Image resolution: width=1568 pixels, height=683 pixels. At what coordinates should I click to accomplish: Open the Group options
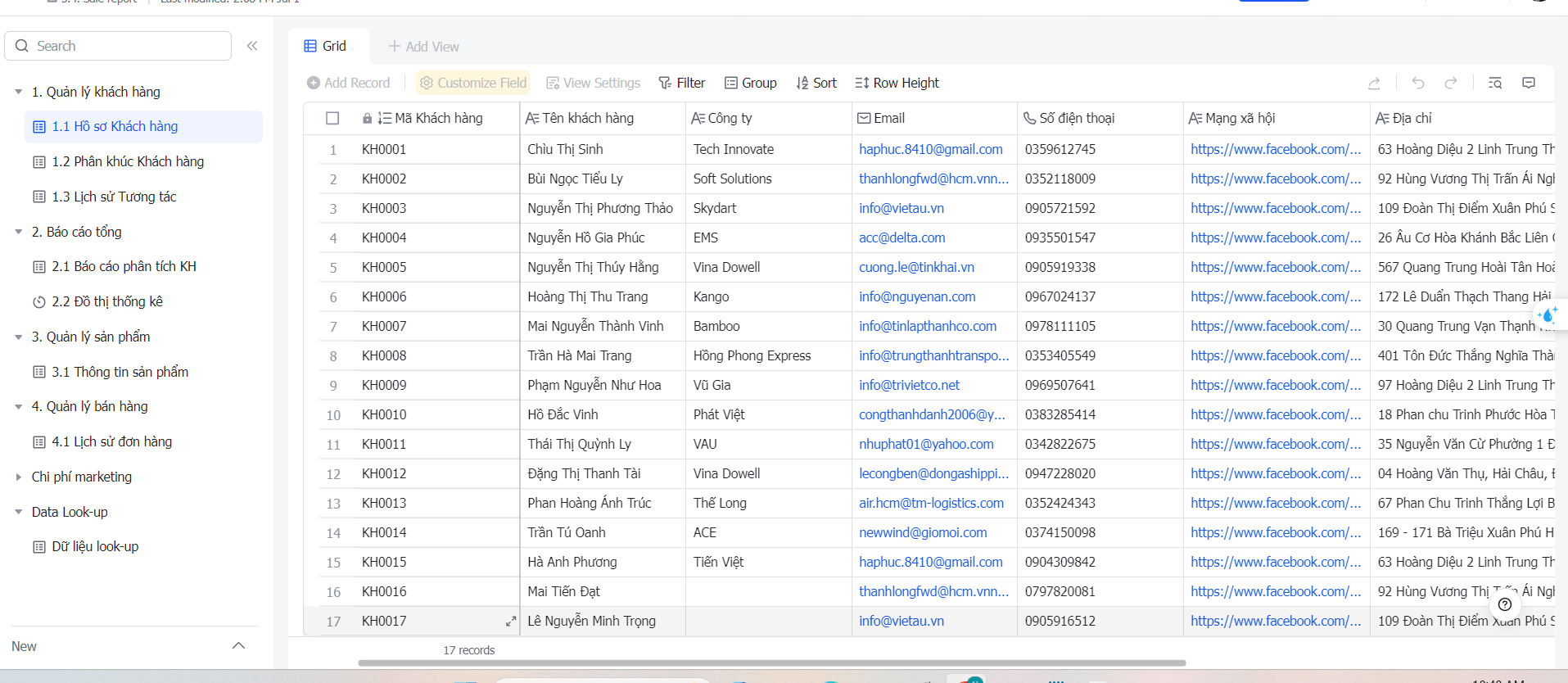point(751,83)
